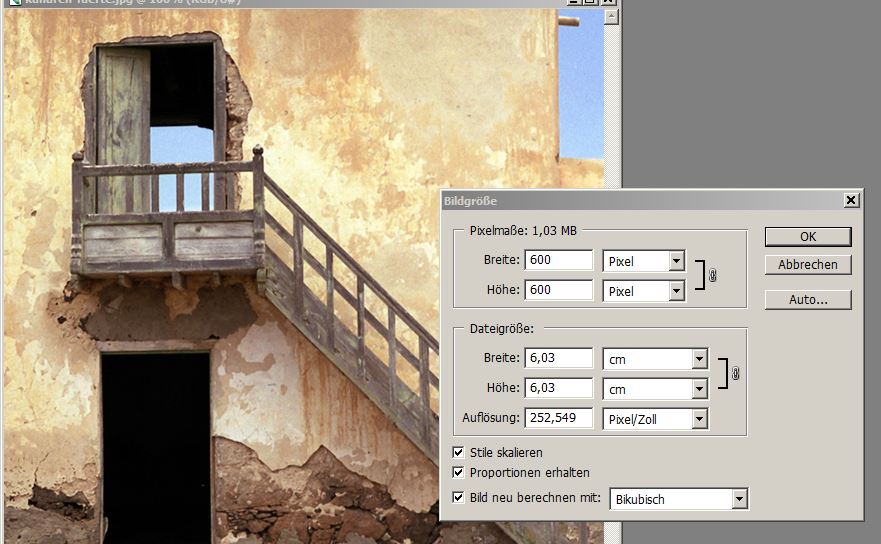Screen dimensions: 881x544
Task: Click the Auflösung field with 252,549
Action: click(x=558, y=419)
